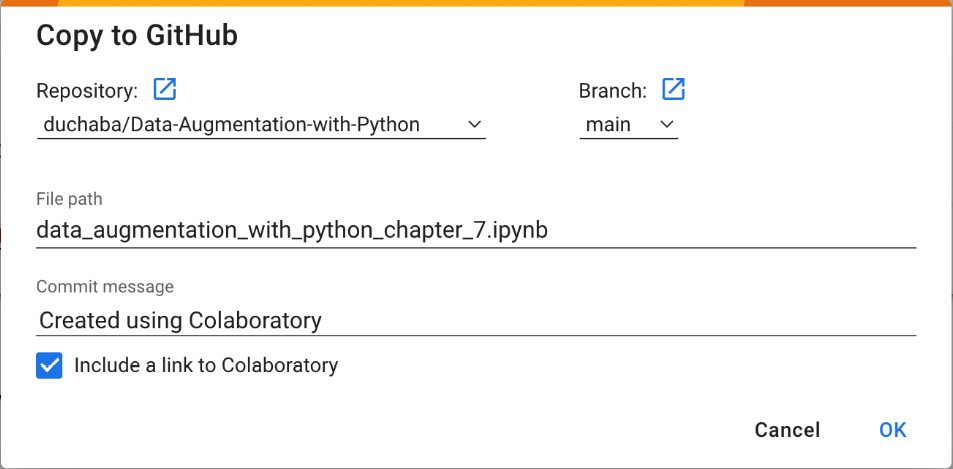Click the Branch label text
Viewport: 953px width, 469px height.
tap(613, 91)
